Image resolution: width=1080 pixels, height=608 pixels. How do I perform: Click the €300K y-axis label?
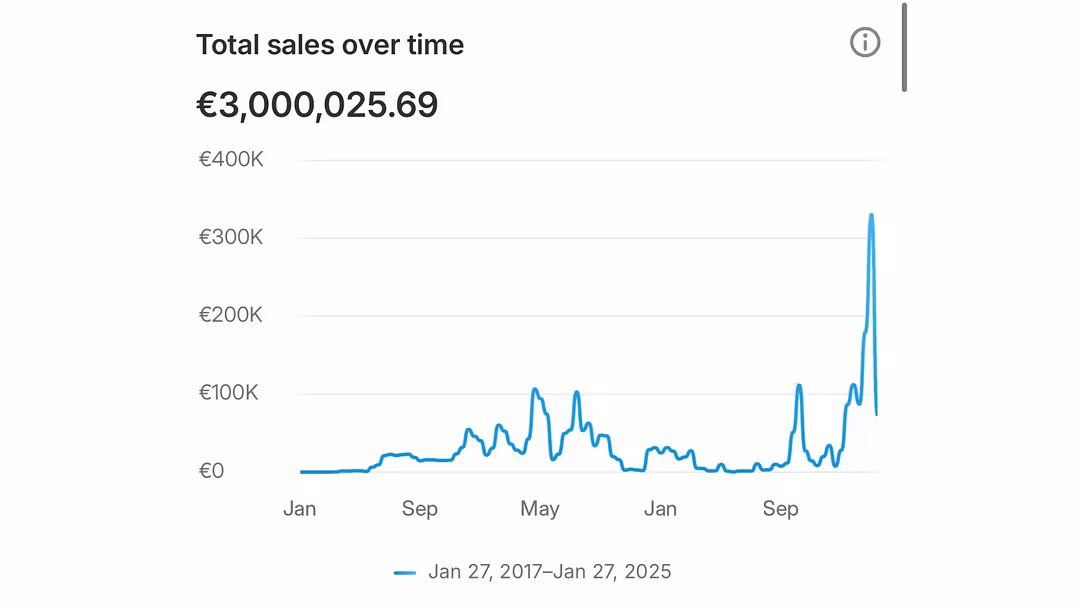[x=231, y=237]
